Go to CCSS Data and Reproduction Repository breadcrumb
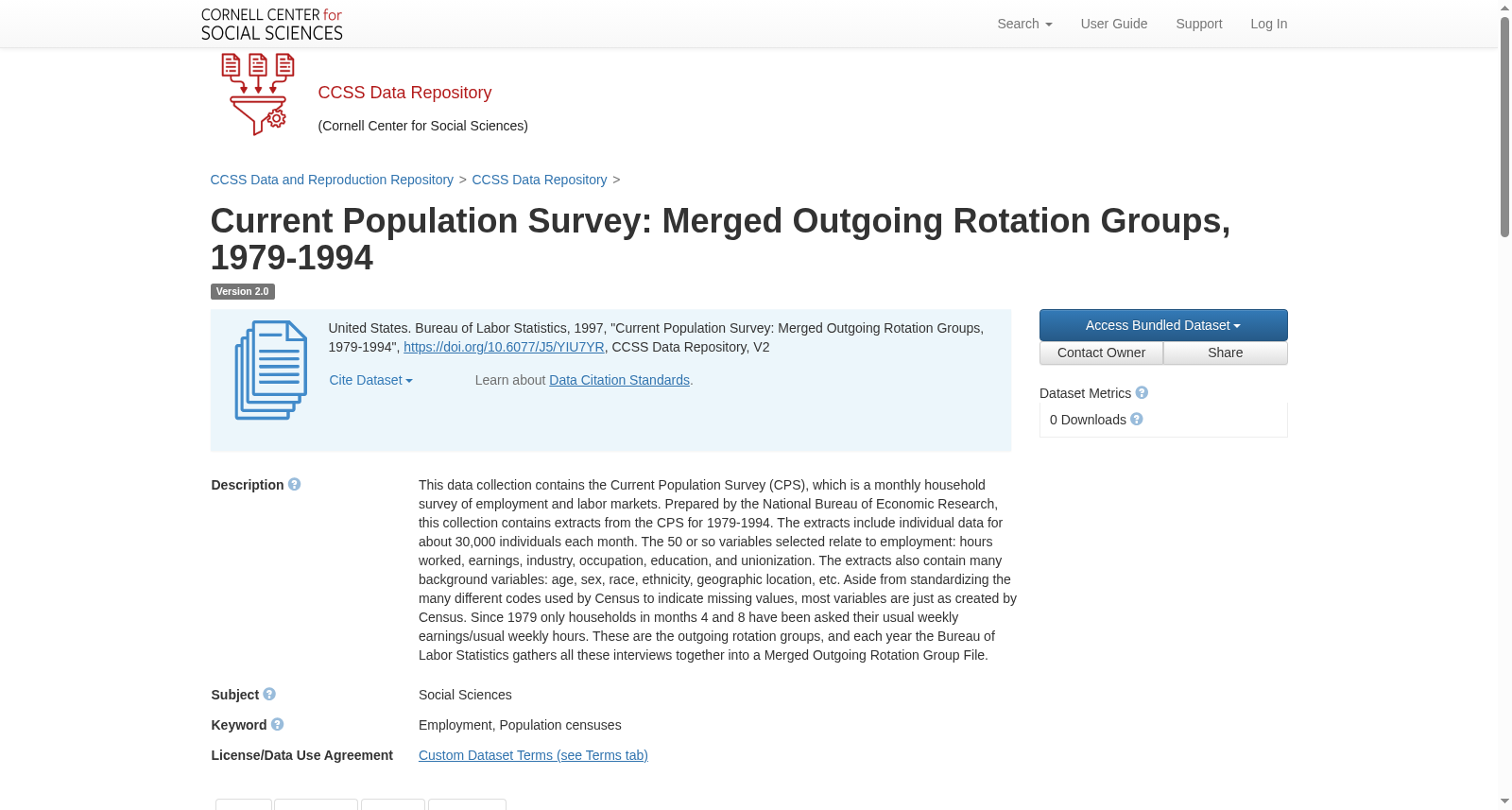The width and height of the screenshot is (1512, 810). (332, 180)
